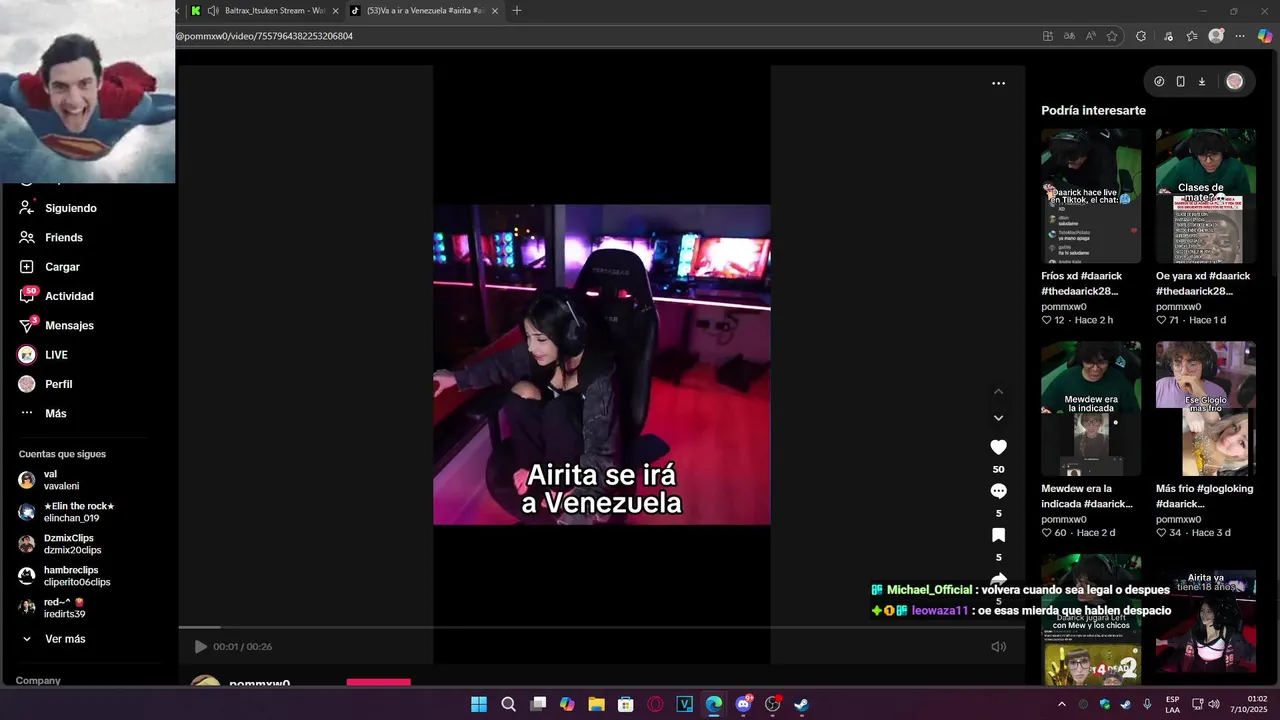Open the 'Ese Gloglo mas frio' thumbnail
1280x720 pixels.
click(1206, 408)
